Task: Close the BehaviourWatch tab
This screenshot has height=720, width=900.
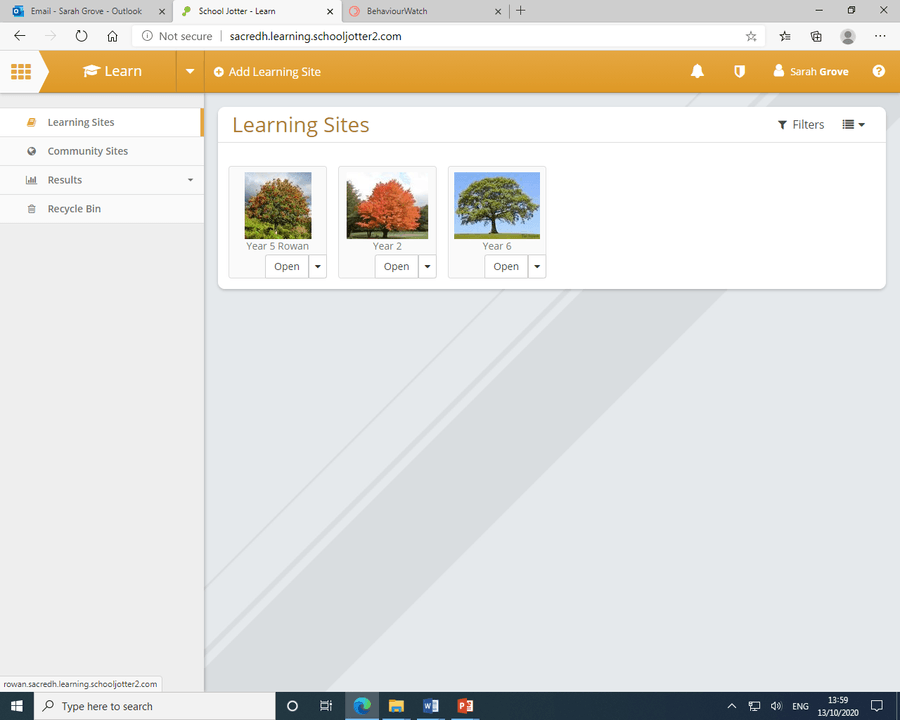Action: tap(498, 11)
